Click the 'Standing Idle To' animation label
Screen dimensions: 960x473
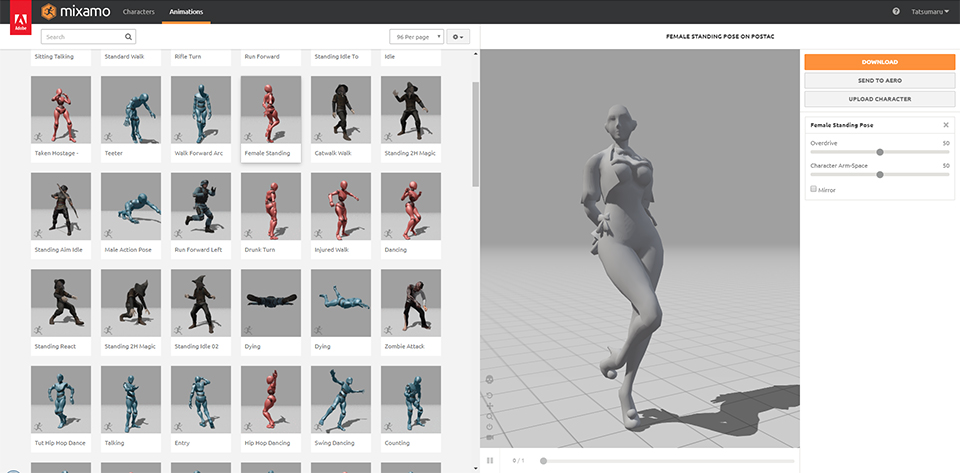coord(336,57)
